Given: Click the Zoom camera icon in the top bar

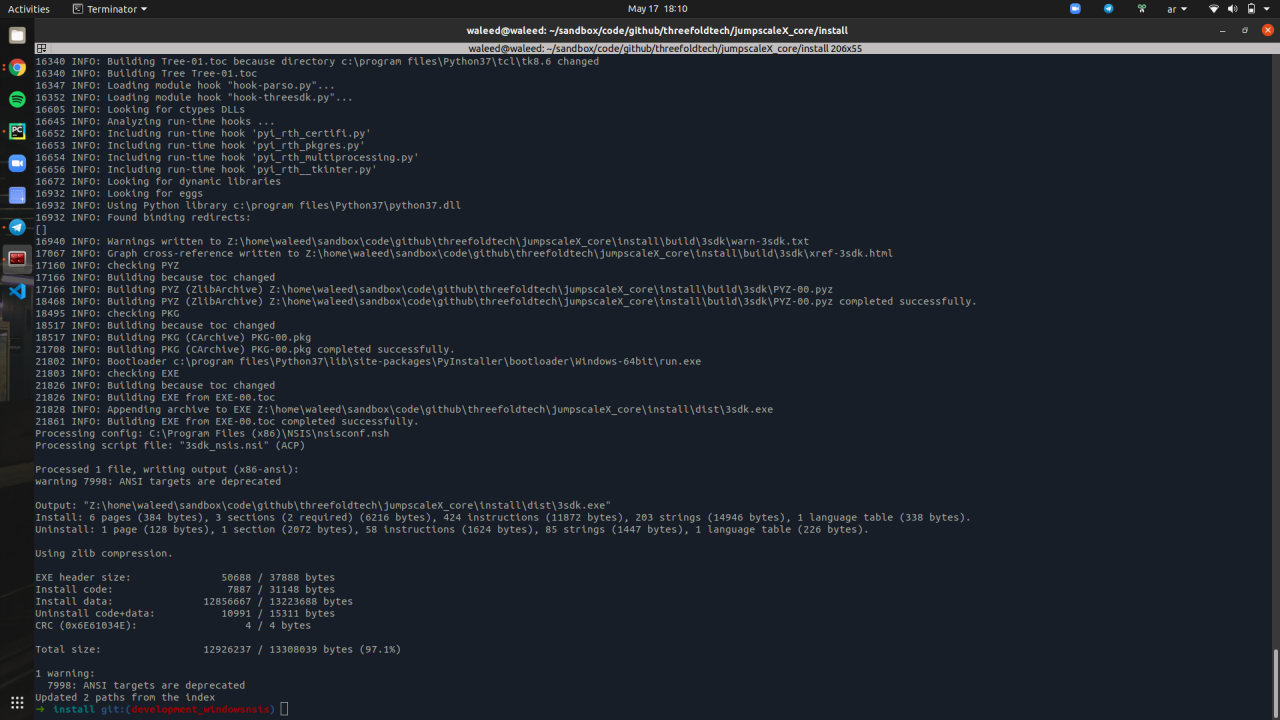Looking at the screenshot, I should pos(1075,8).
